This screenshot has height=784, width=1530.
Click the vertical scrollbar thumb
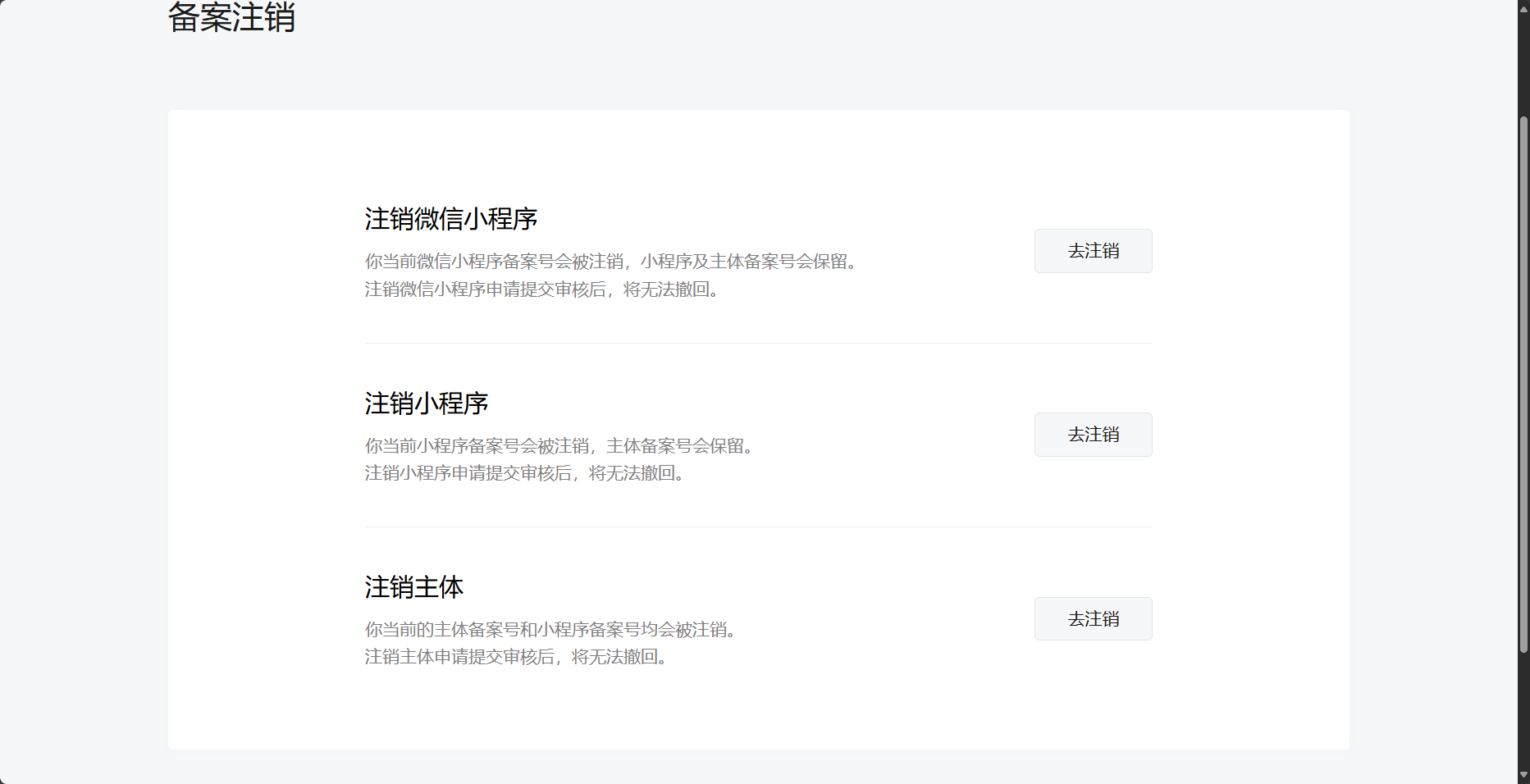1523,385
